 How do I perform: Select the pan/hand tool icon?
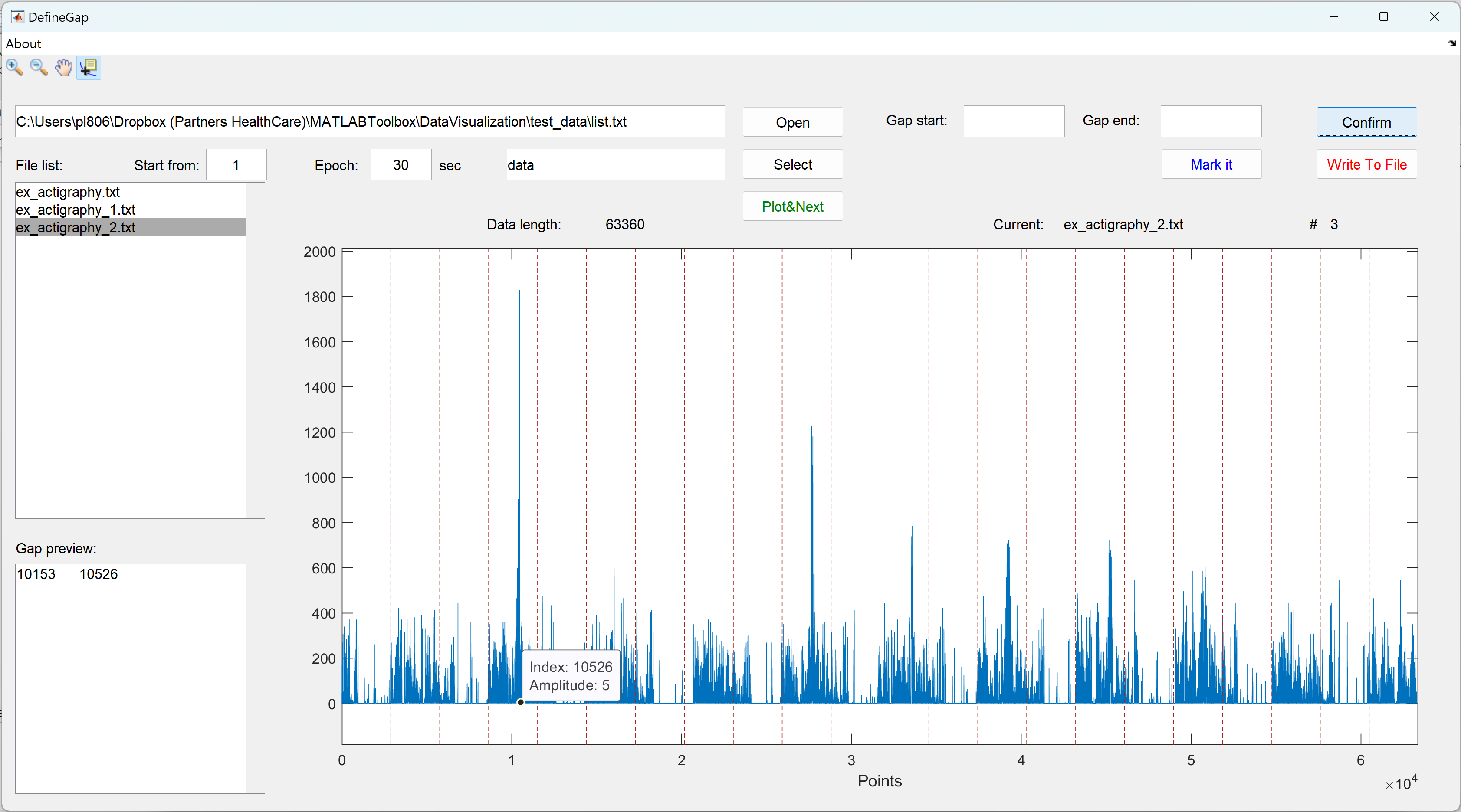click(x=62, y=67)
